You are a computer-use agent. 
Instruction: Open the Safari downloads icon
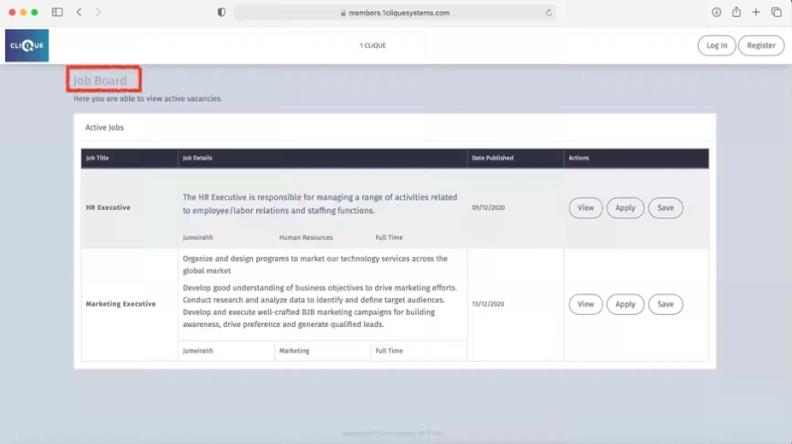pyautogui.click(x=716, y=12)
